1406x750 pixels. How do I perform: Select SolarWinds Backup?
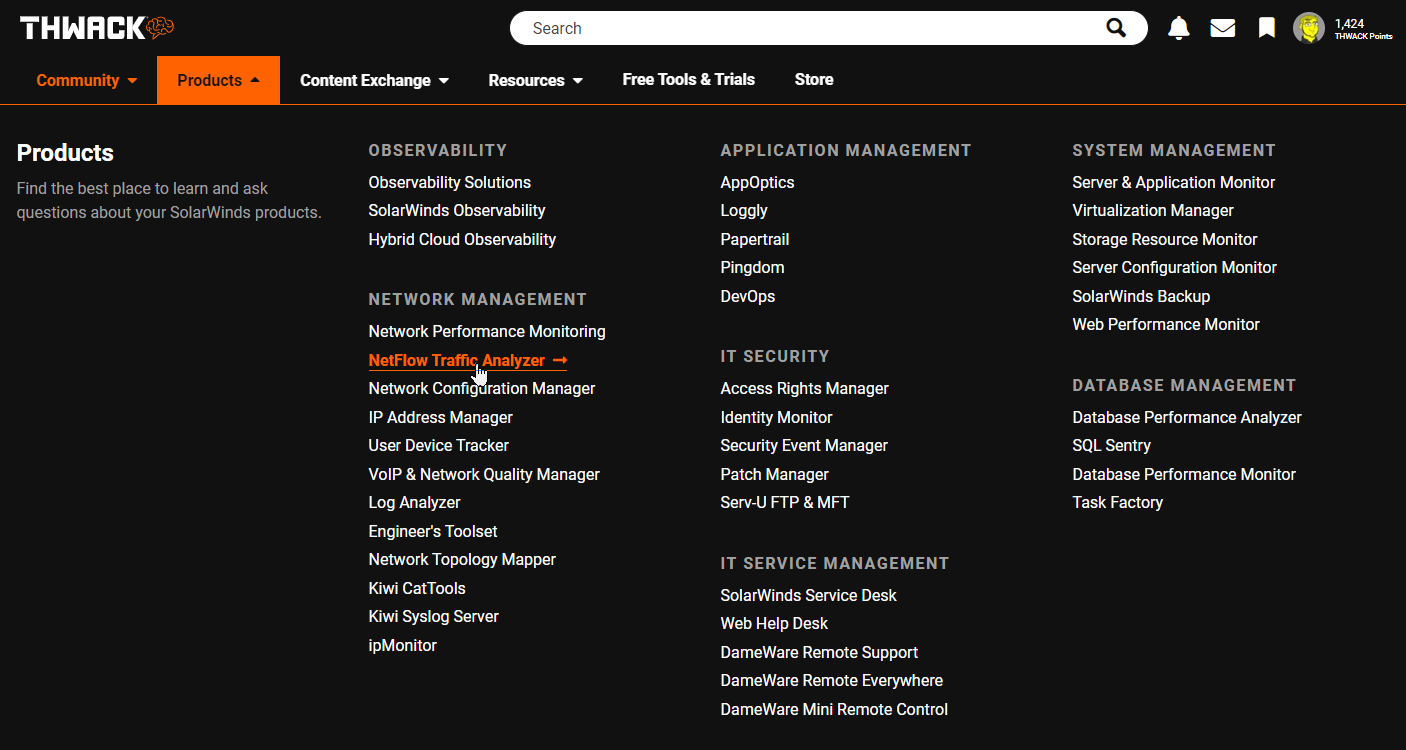1141,296
